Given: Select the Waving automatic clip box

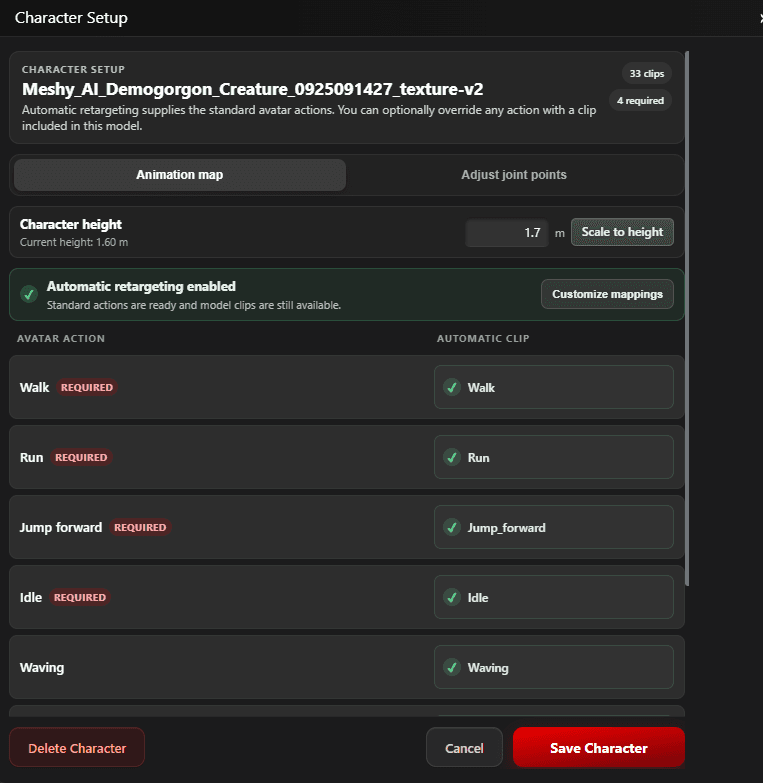Looking at the screenshot, I should (554, 667).
